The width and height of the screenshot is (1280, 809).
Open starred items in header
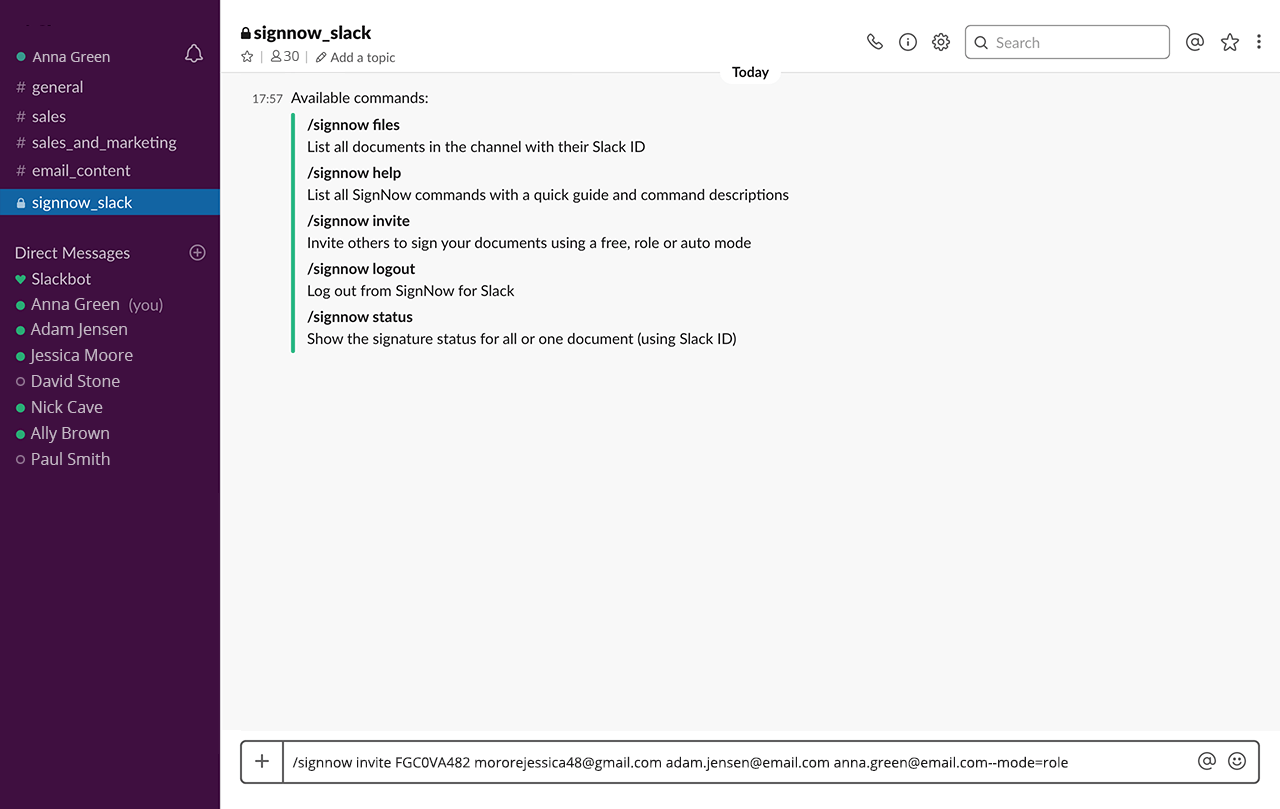1230,42
